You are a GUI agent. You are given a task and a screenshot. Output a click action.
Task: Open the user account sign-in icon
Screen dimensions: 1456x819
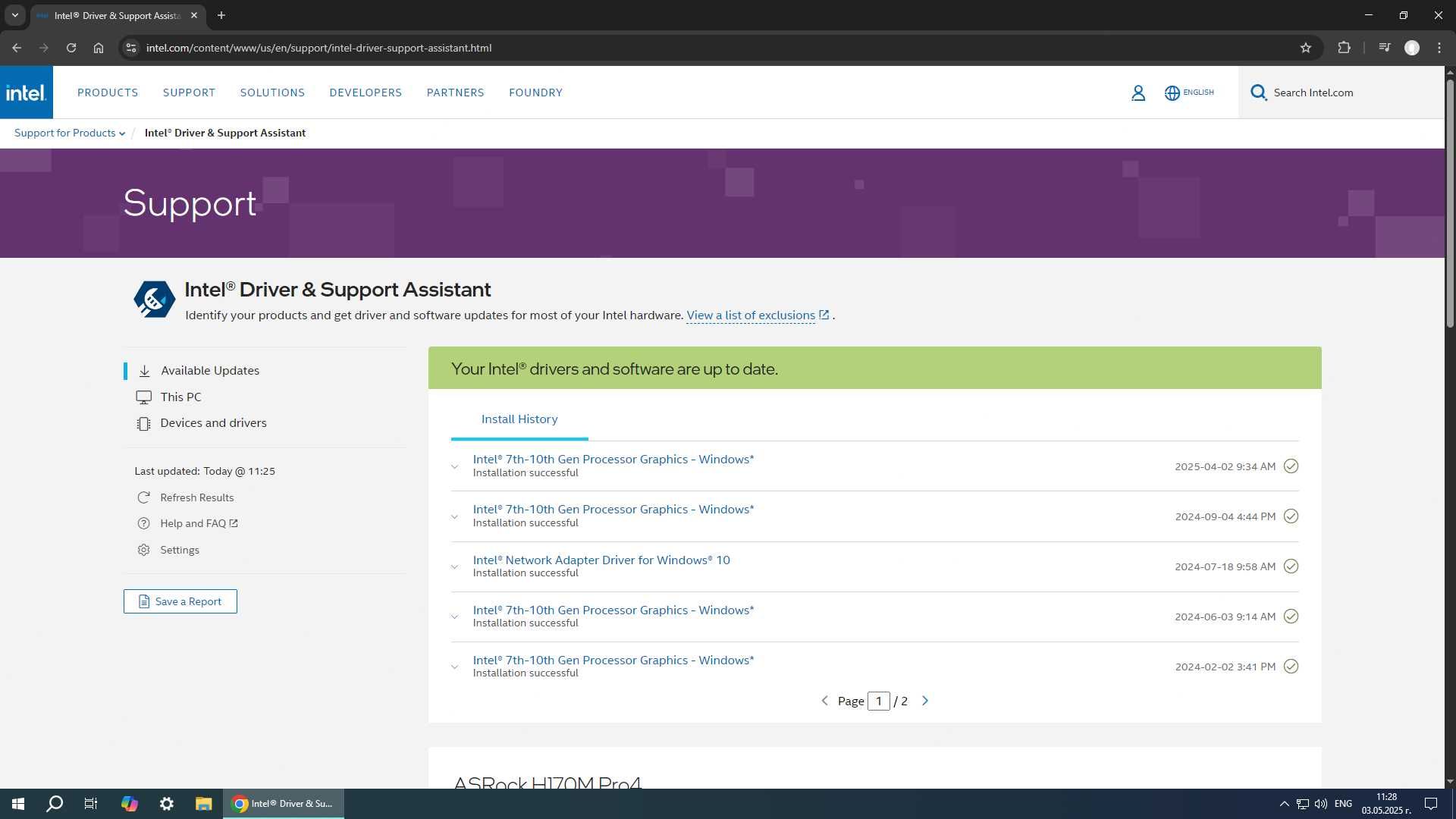pyautogui.click(x=1138, y=93)
